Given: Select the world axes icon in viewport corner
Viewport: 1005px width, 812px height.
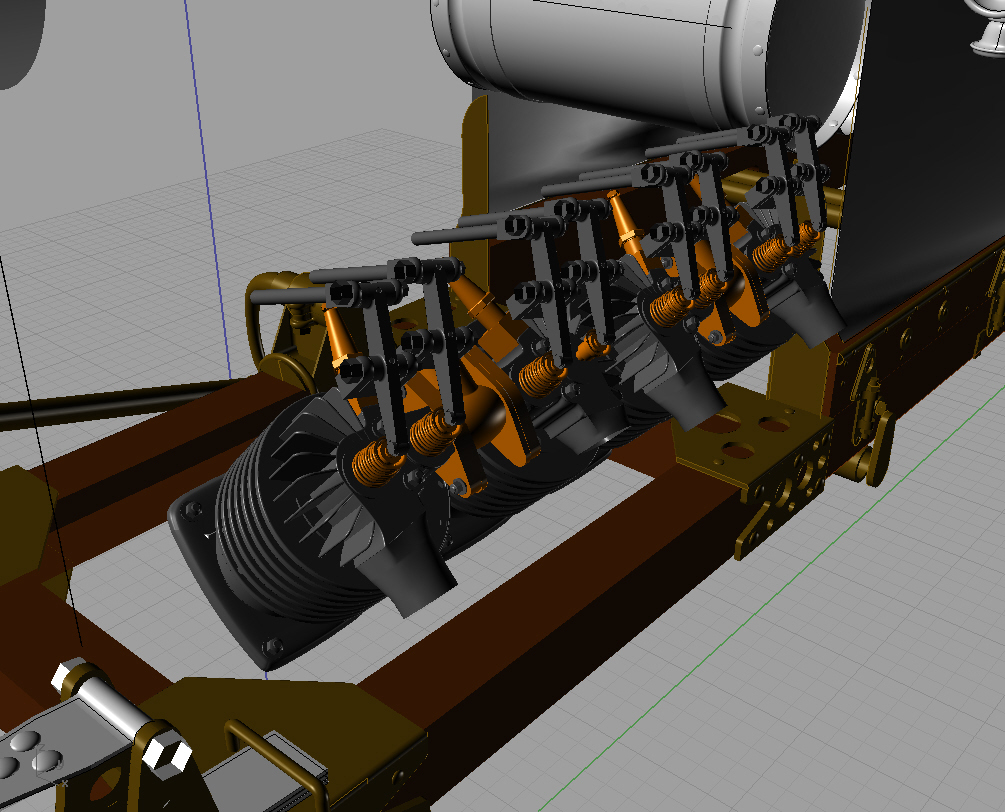Looking at the screenshot, I should 51,766.
